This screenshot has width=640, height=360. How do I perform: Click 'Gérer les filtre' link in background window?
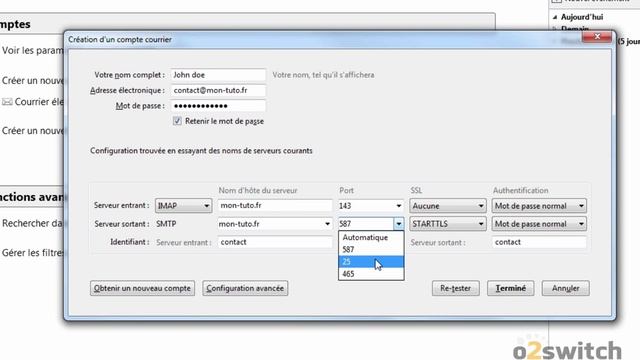(x=33, y=253)
